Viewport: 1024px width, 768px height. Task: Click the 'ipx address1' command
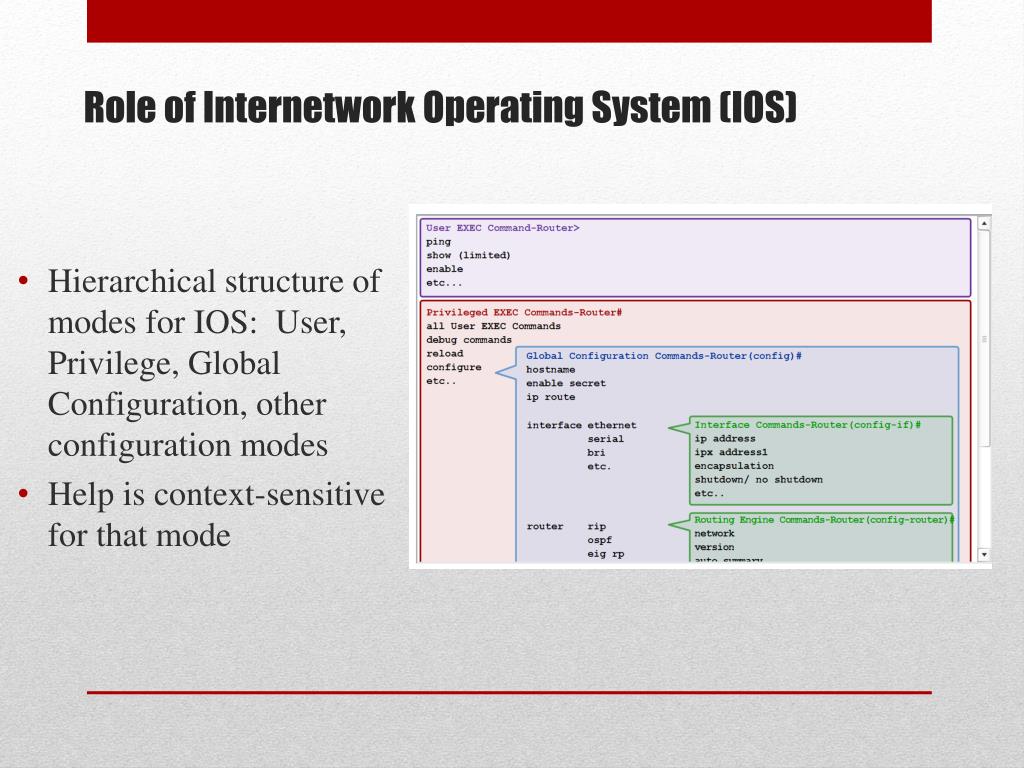(x=731, y=452)
